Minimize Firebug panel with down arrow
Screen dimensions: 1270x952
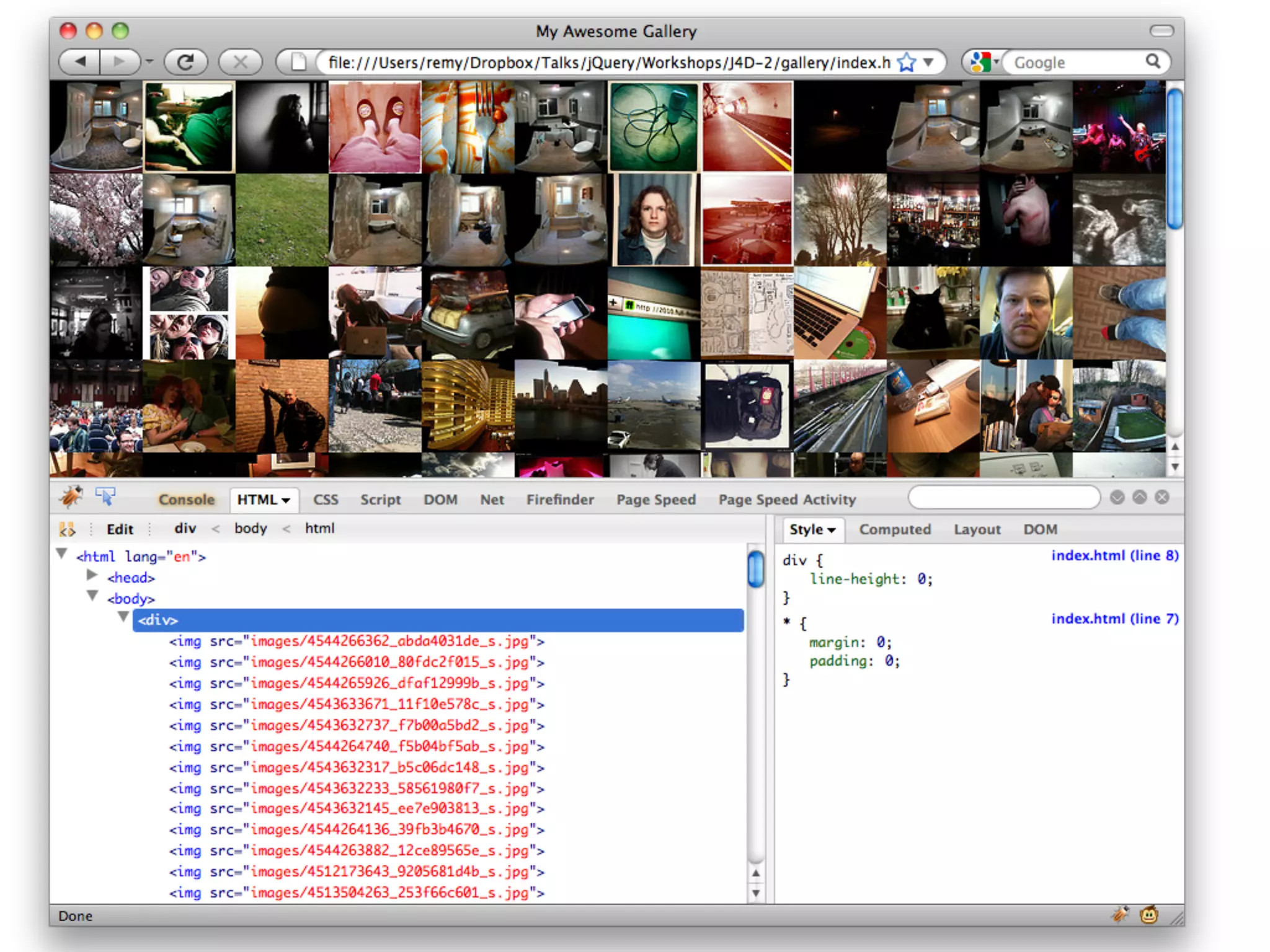1117,498
